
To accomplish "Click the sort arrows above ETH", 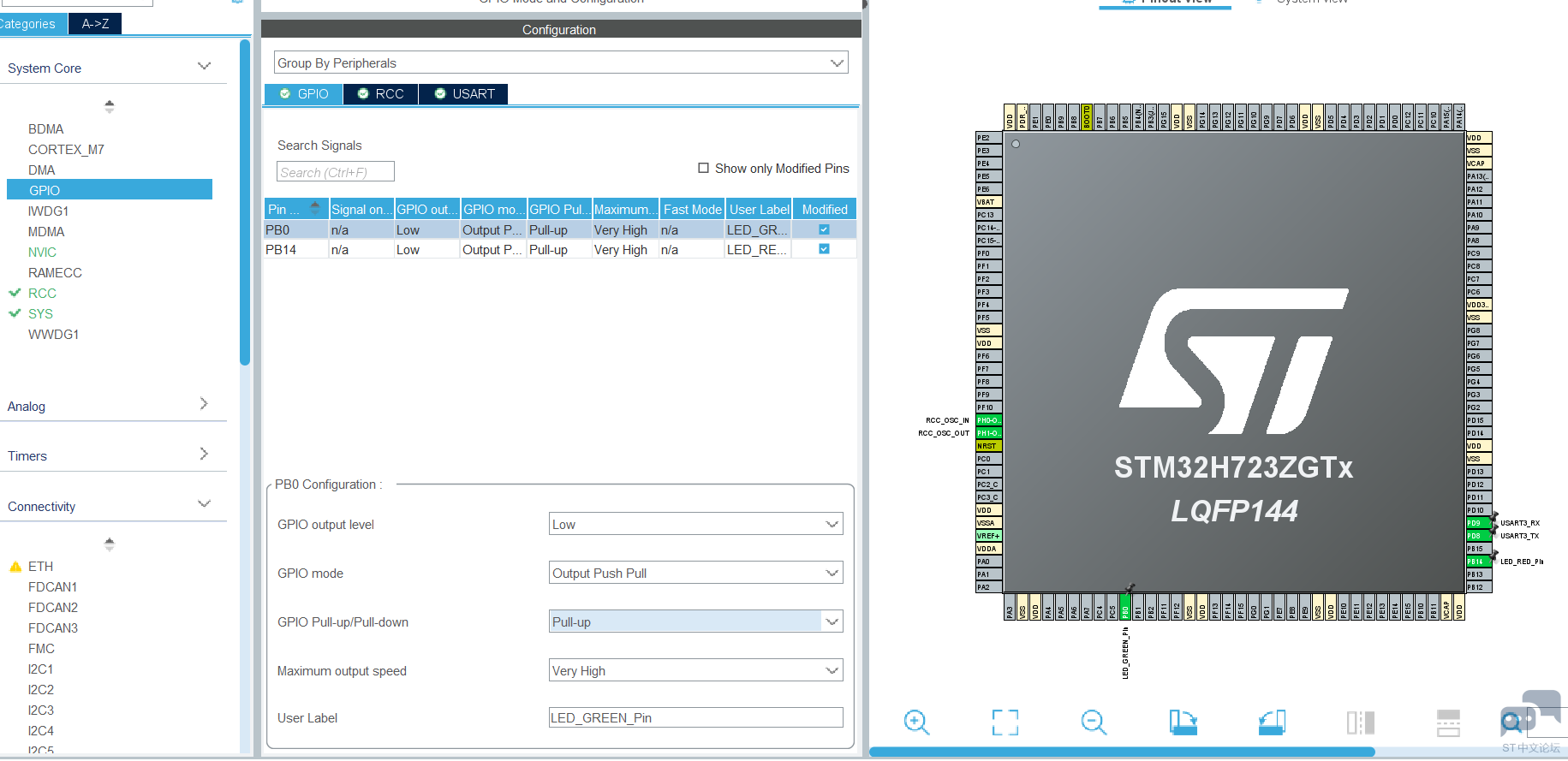I will pyautogui.click(x=109, y=544).
